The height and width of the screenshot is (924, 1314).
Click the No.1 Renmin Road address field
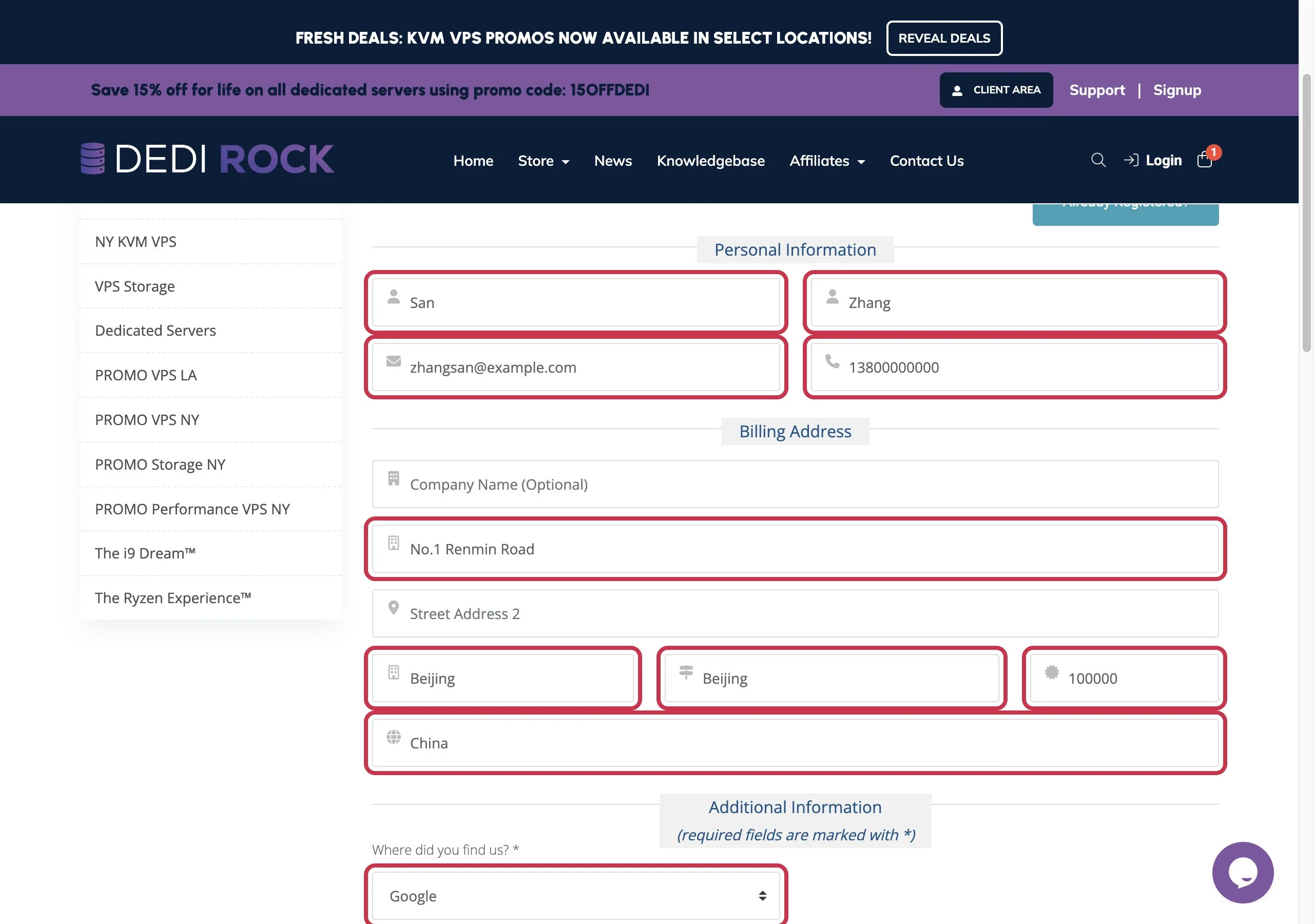pos(795,548)
